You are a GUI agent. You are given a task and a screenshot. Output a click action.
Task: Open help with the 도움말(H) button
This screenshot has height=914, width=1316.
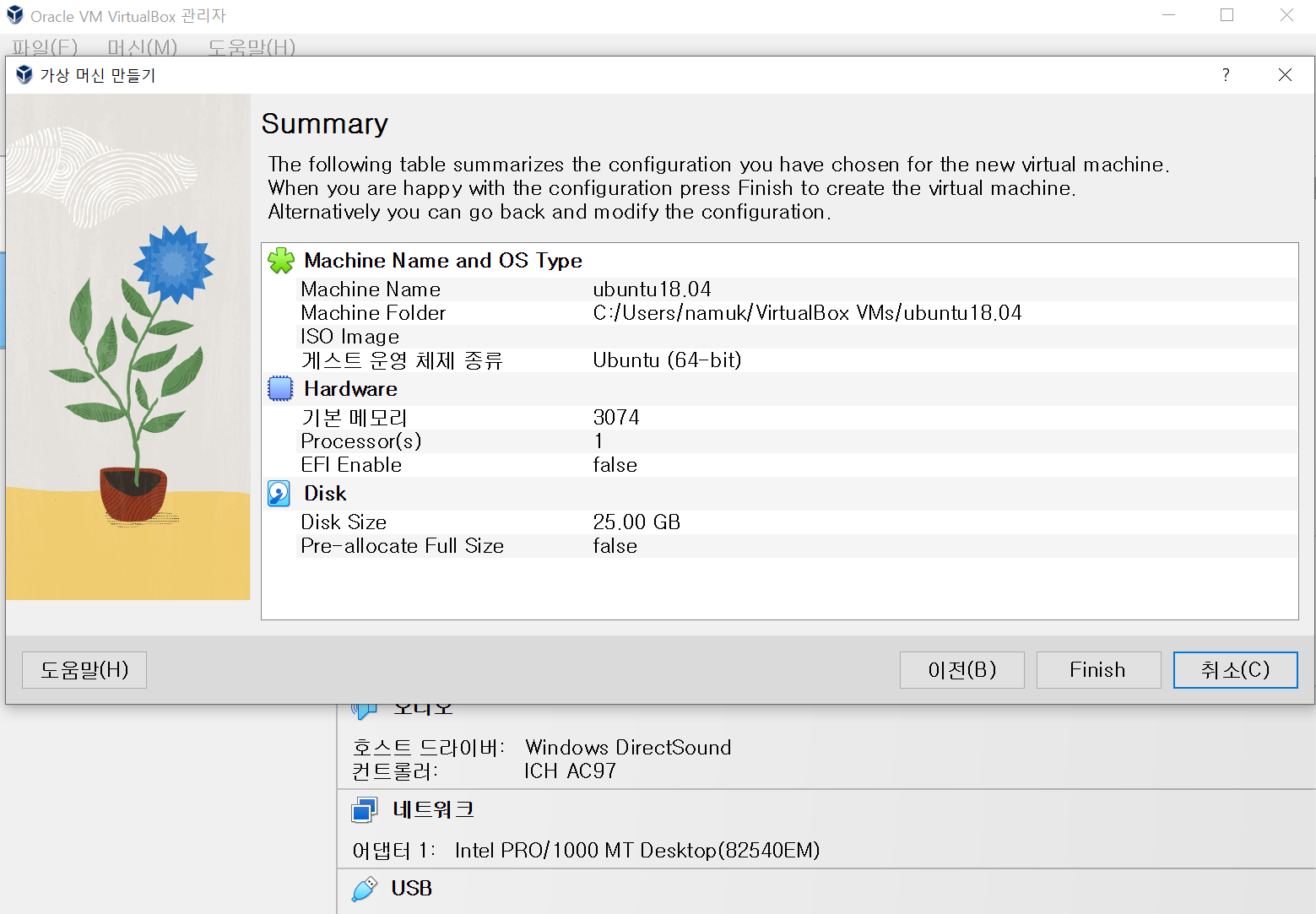[84, 670]
